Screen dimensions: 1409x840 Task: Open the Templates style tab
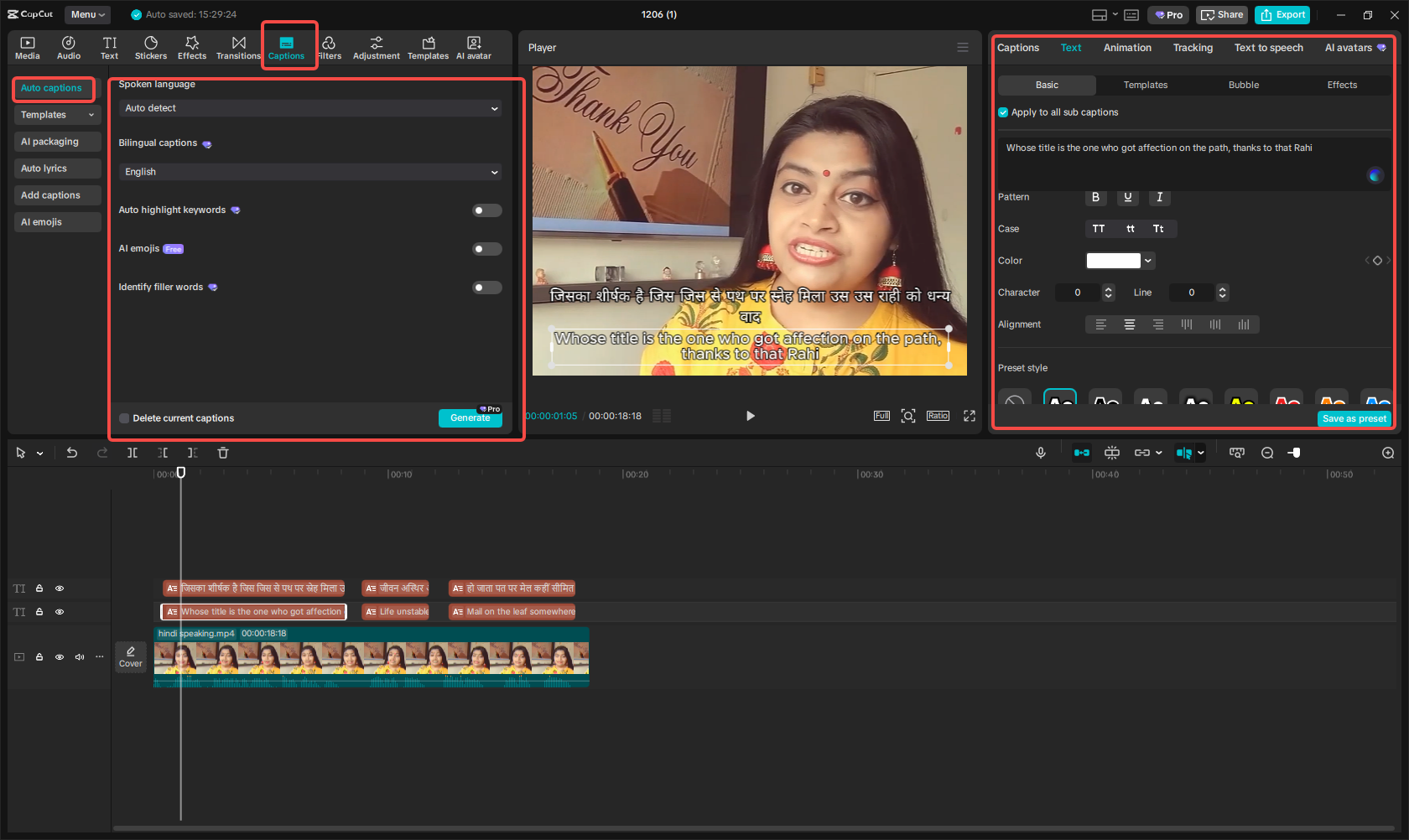pos(1145,85)
